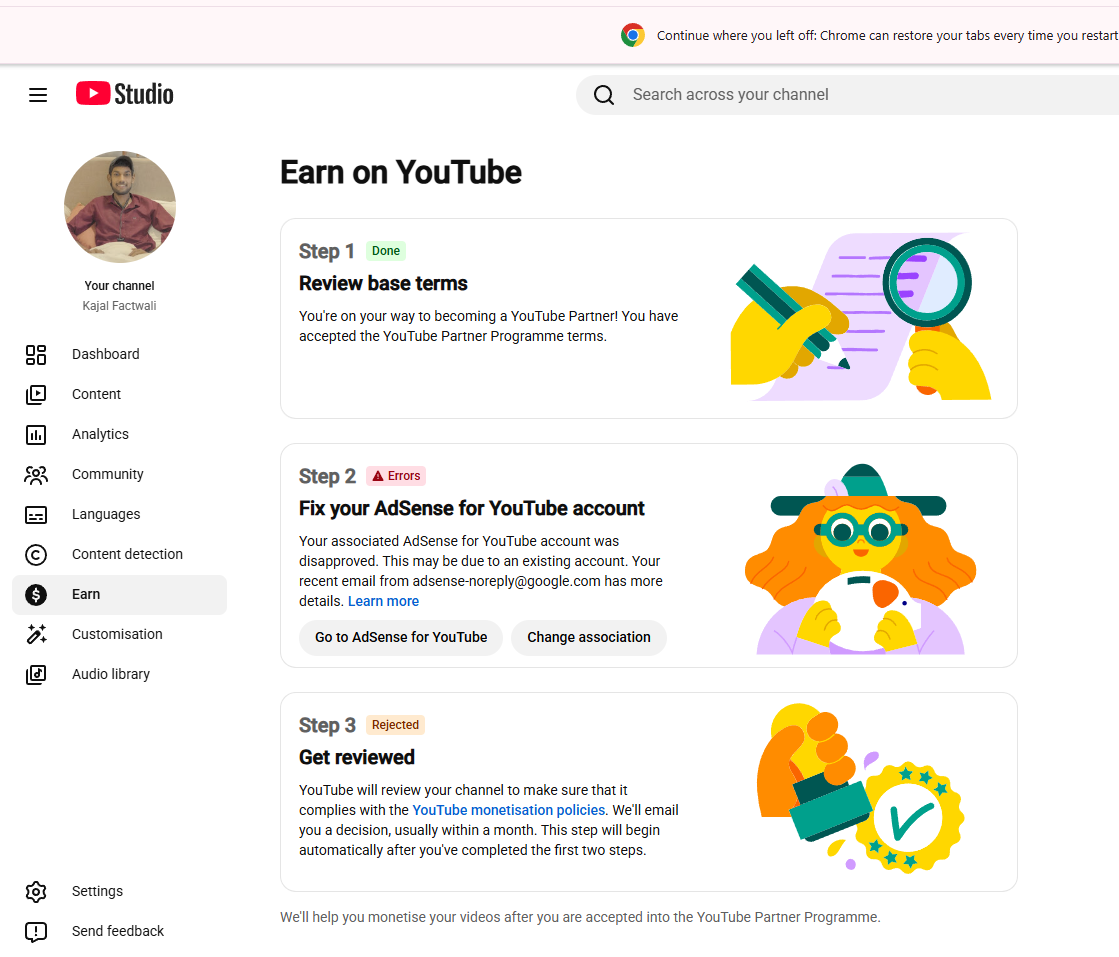Click the Step 2 character with hat illustration
The width and height of the screenshot is (1119, 957).
click(x=861, y=559)
